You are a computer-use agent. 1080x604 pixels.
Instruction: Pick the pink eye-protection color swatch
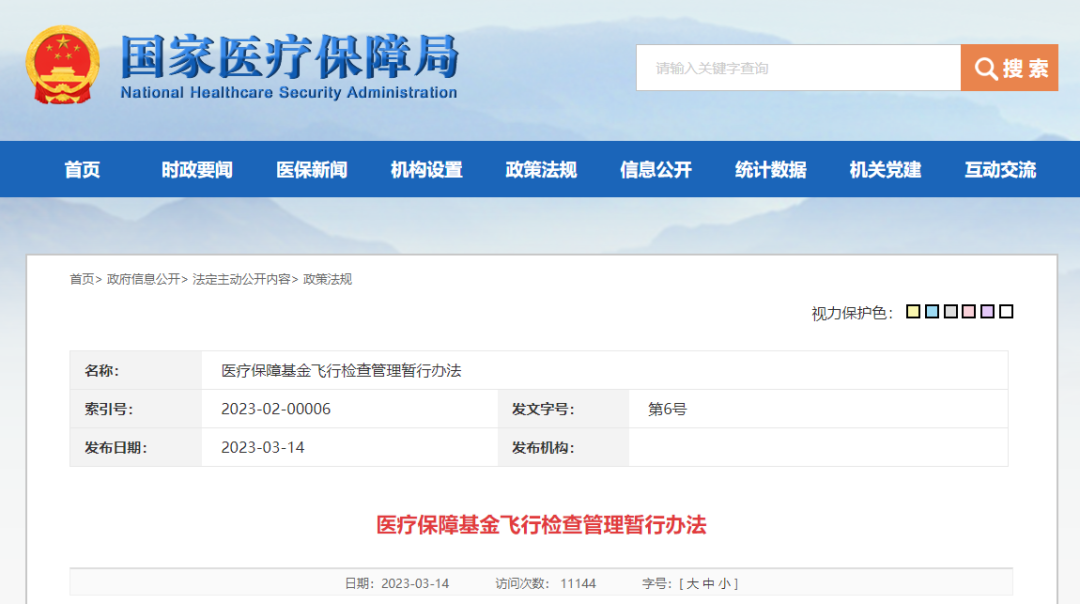pyautogui.click(x=969, y=312)
